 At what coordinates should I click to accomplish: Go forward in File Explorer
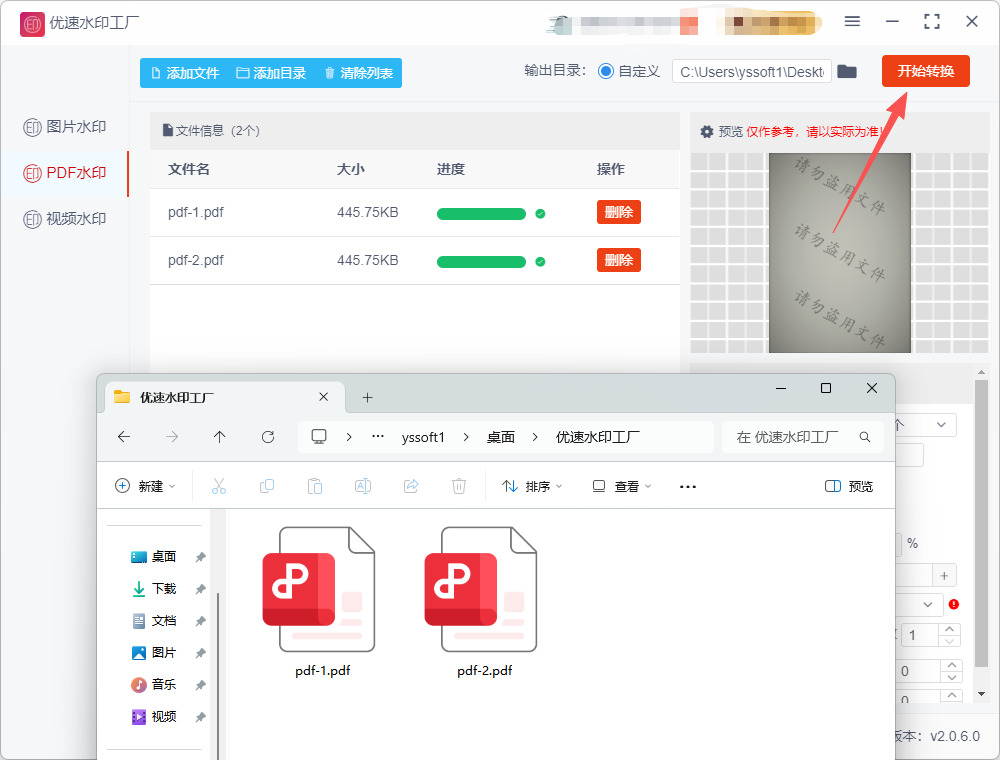click(172, 437)
